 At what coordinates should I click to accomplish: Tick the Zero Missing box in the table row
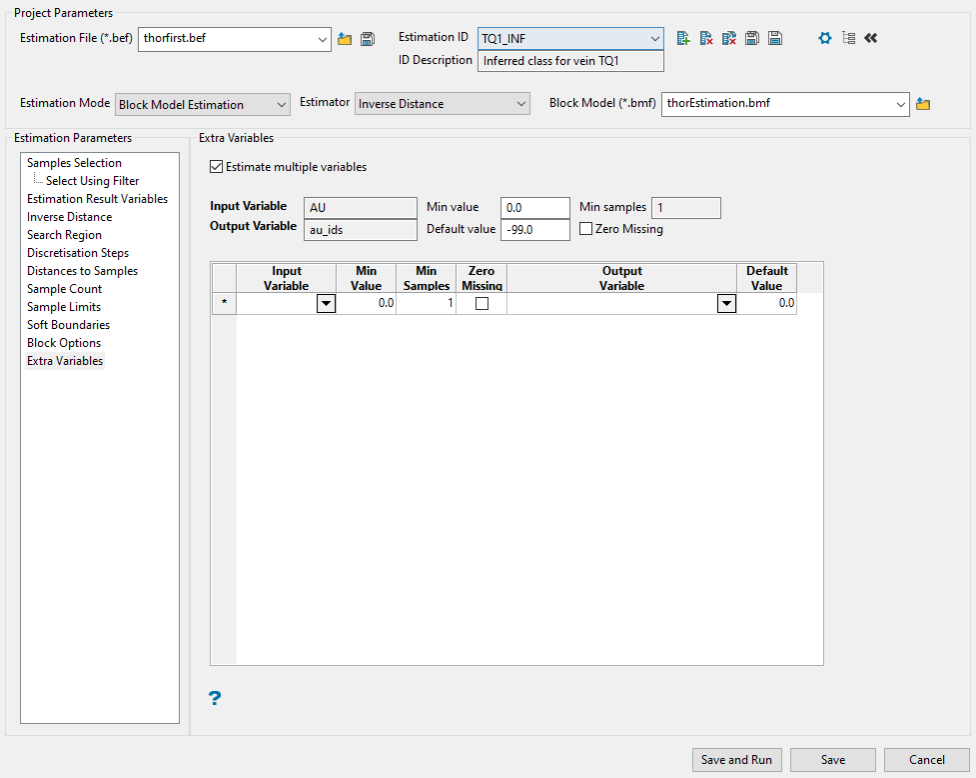pyautogui.click(x=482, y=304)
